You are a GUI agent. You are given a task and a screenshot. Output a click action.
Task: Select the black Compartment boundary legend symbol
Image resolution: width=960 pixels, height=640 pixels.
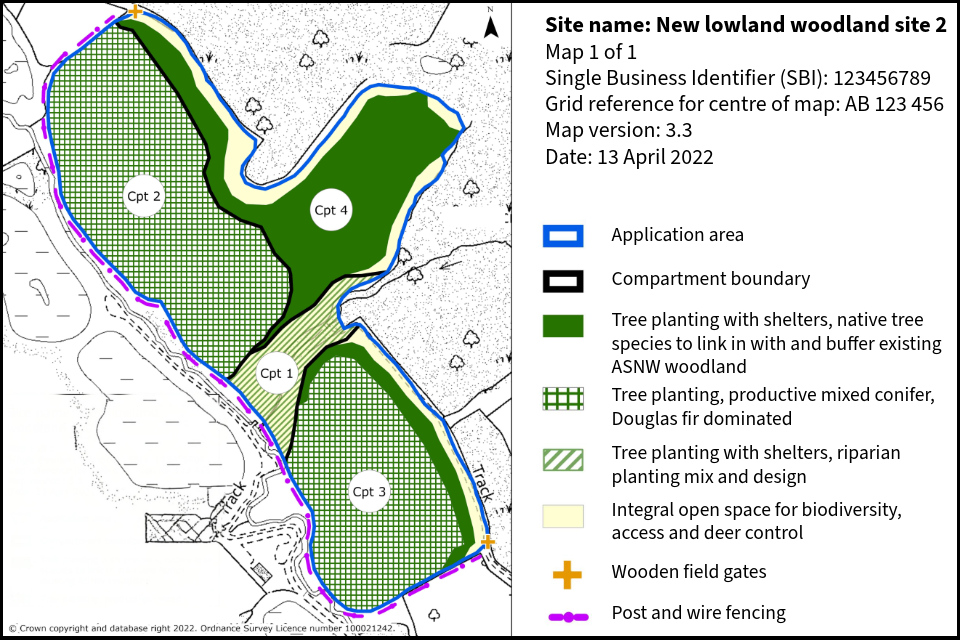[x=563, y=280]
